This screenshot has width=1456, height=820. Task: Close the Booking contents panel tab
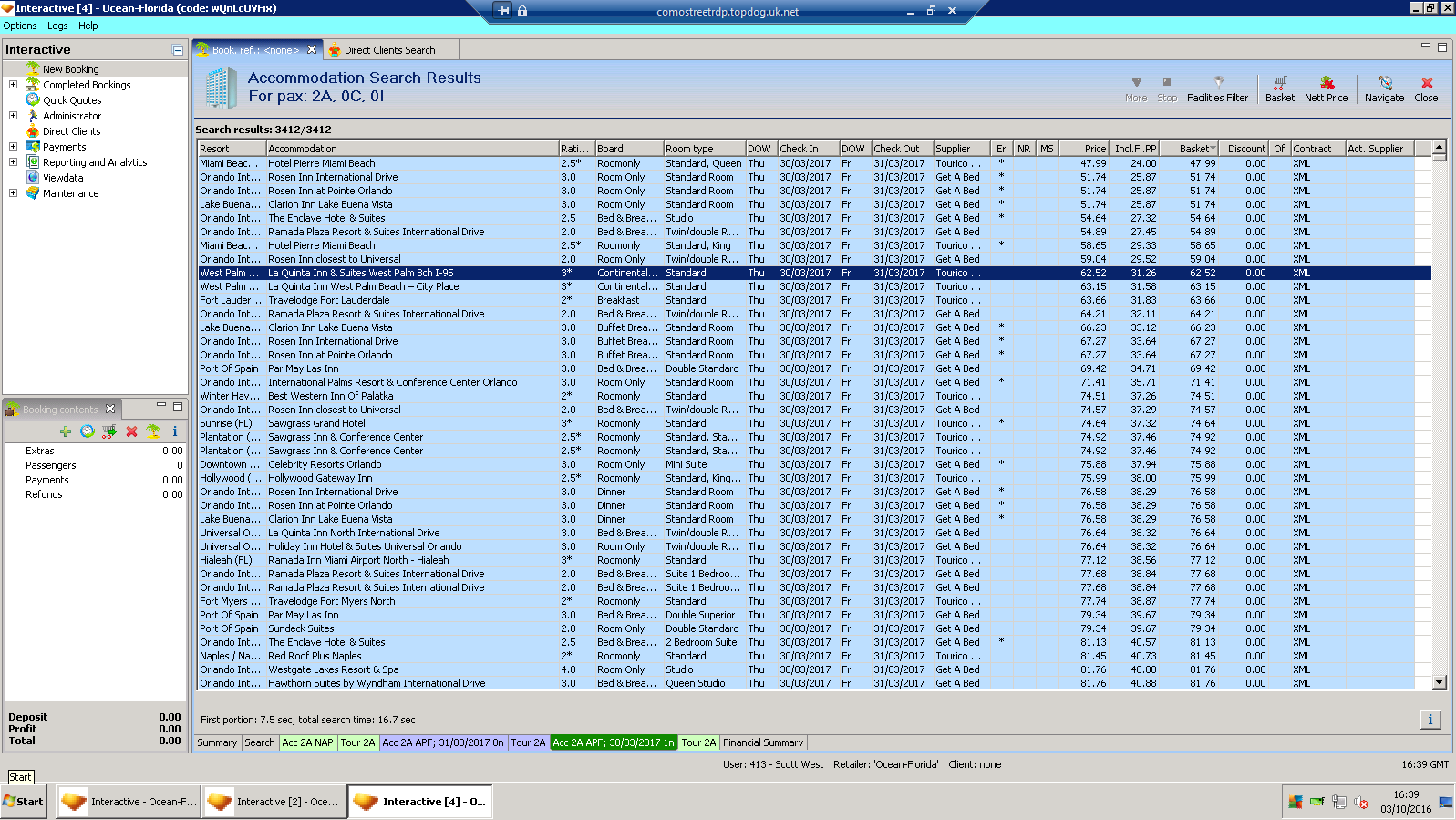tap(110, 409)
